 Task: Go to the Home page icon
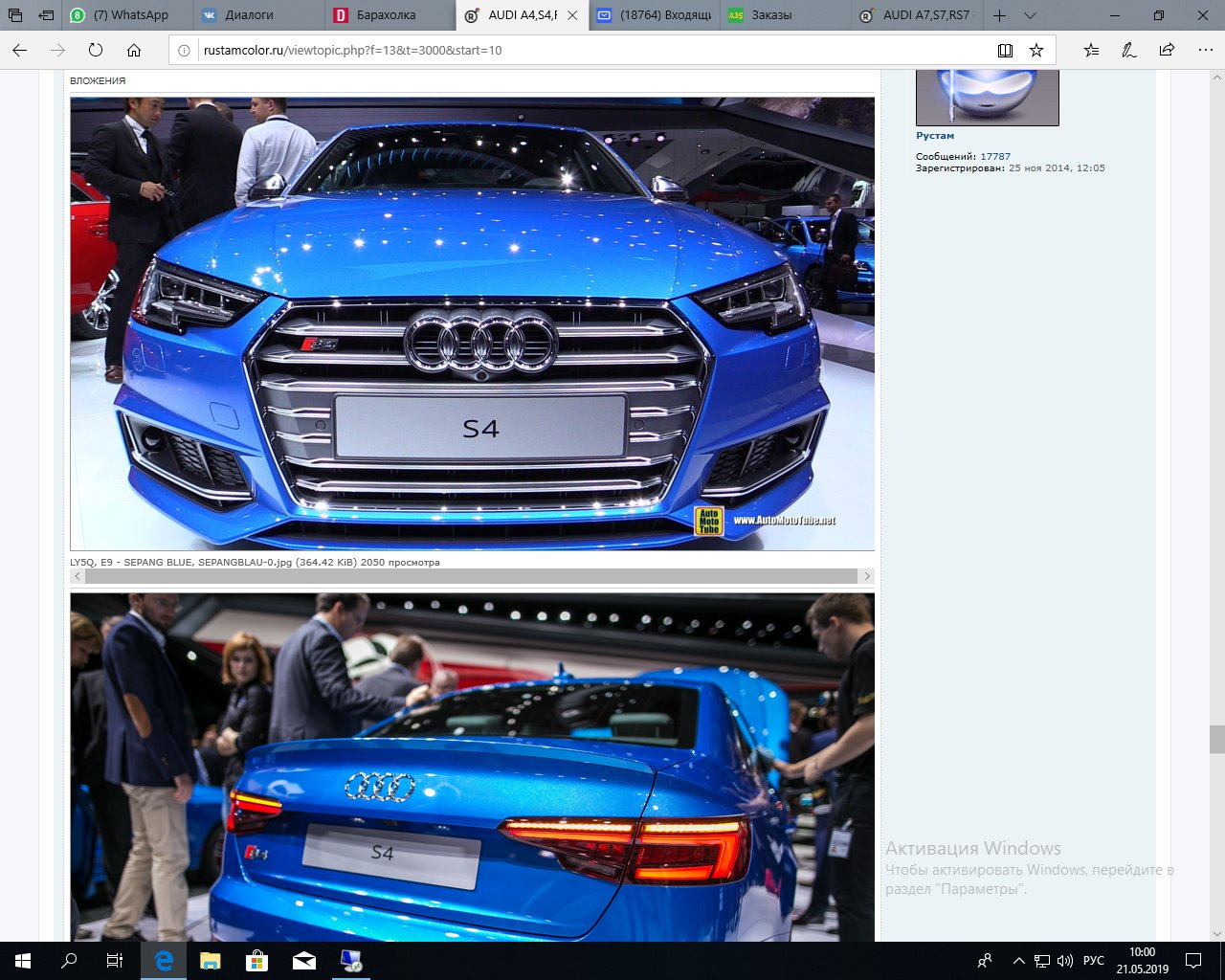pyautogui.click(x=134, y=51)
